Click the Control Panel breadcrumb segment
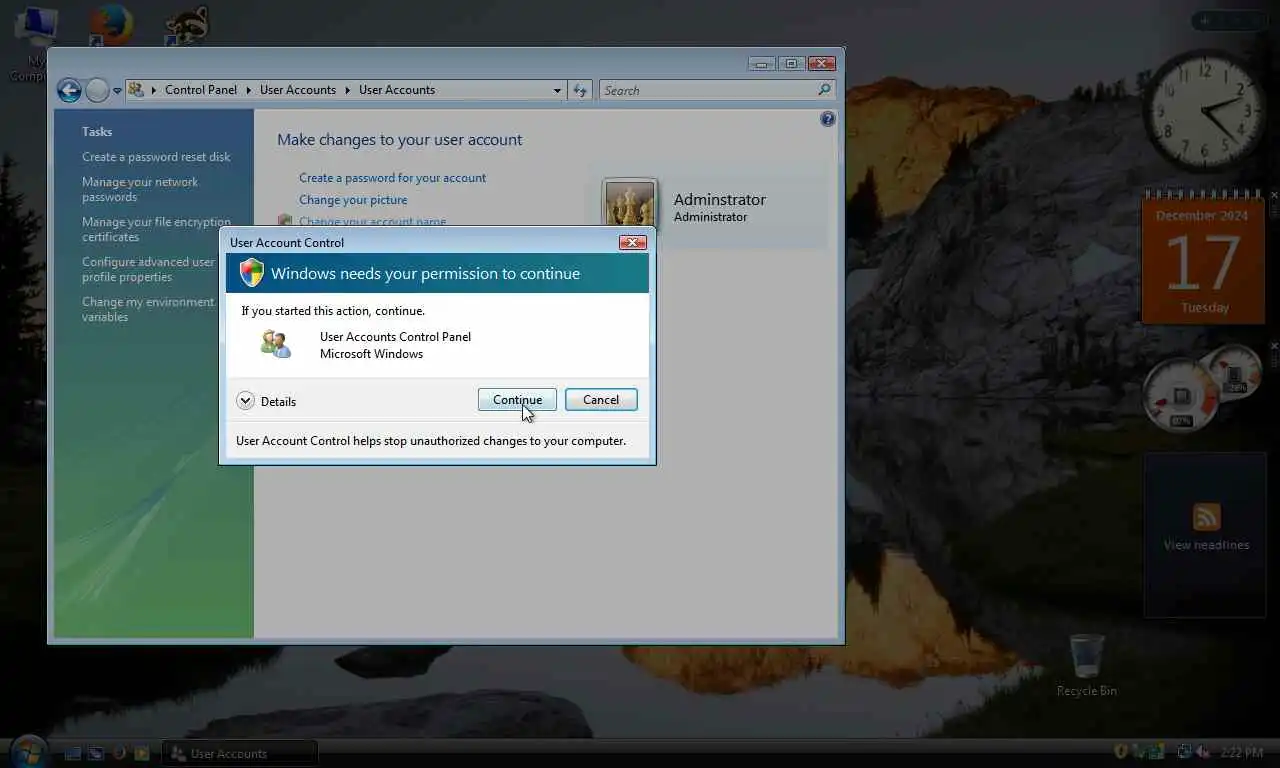 coord(201,90)
